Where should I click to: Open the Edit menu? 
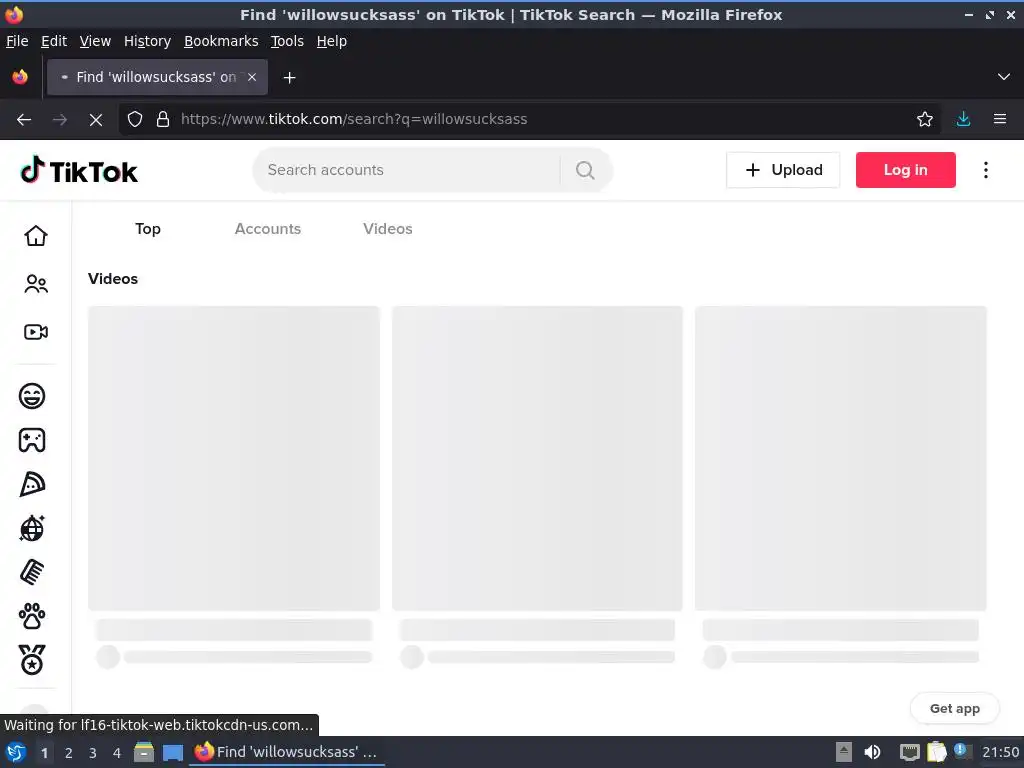[54, 41]
